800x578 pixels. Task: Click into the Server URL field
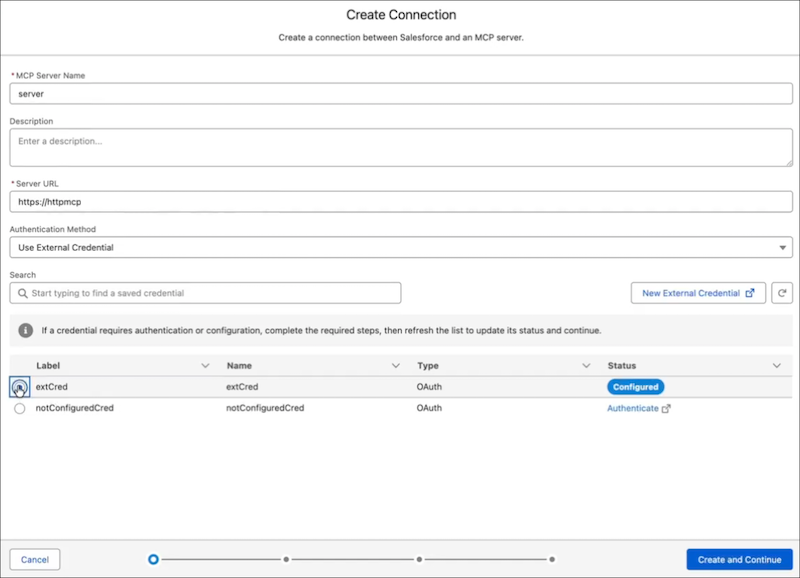pos(401,202)
